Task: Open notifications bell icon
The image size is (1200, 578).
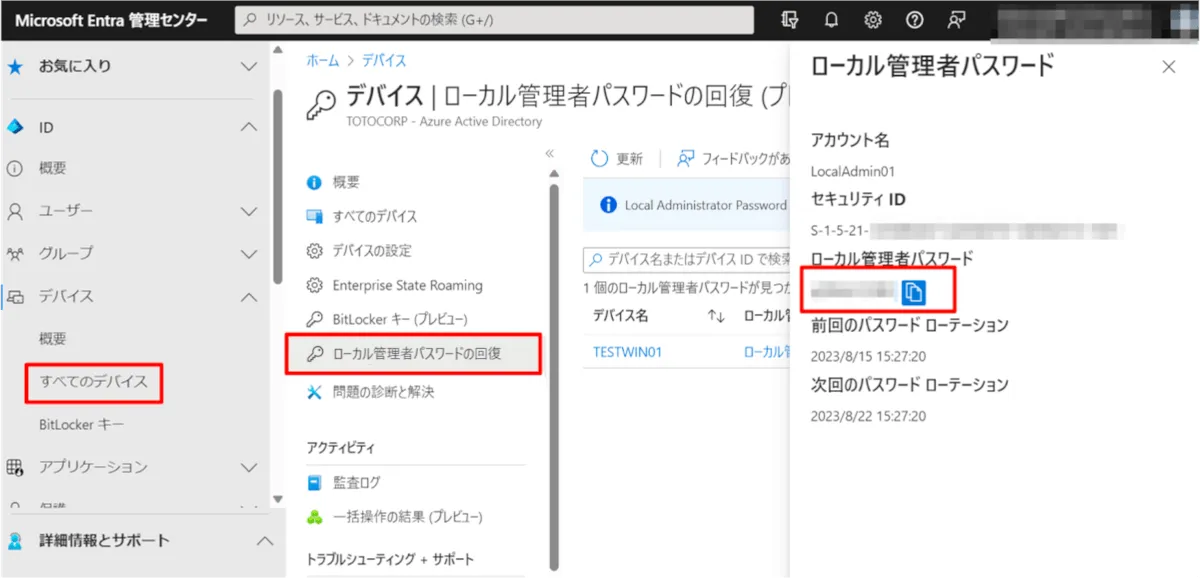Action: 831,20
